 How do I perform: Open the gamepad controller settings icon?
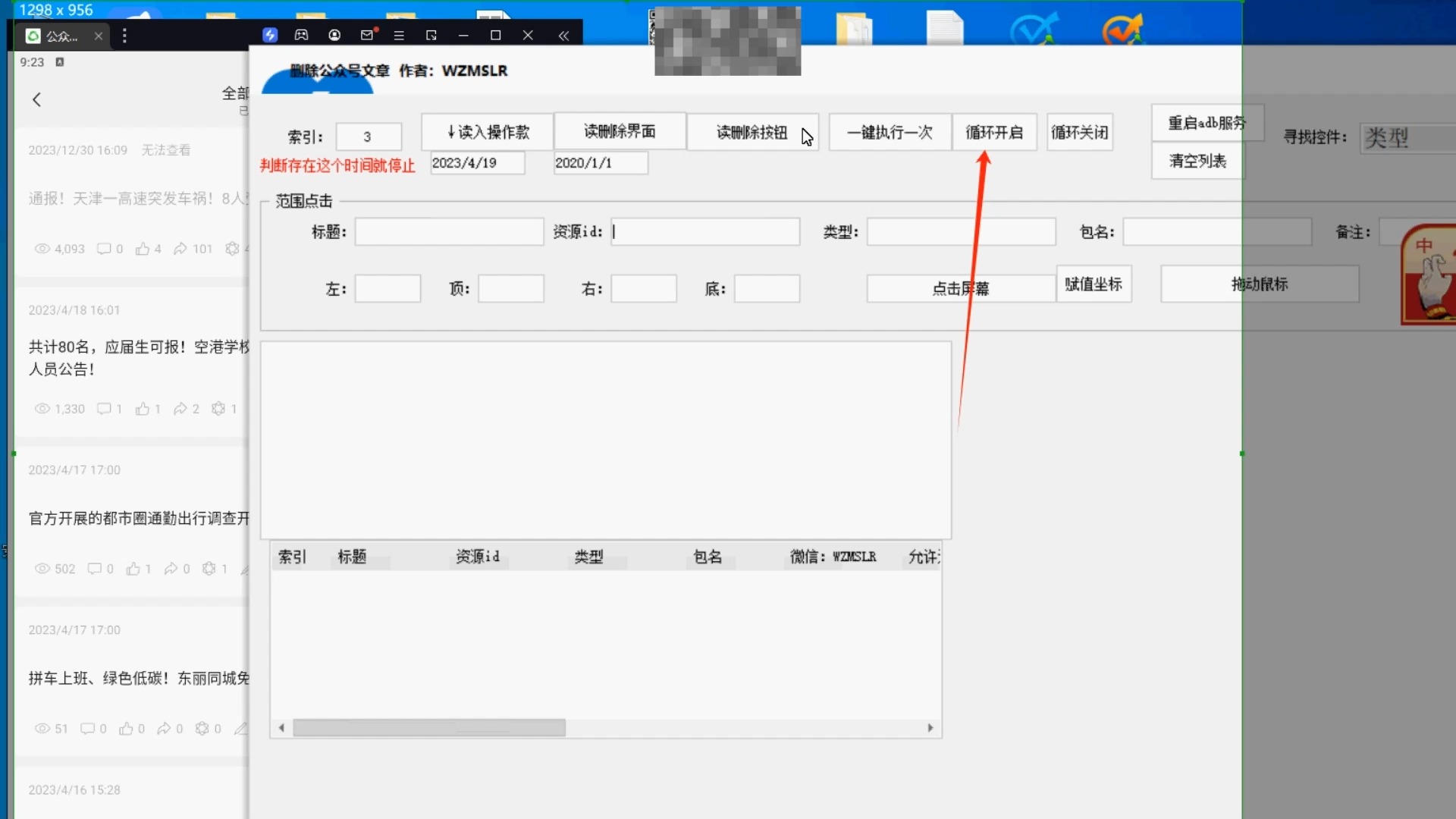[x=301, y=35]
